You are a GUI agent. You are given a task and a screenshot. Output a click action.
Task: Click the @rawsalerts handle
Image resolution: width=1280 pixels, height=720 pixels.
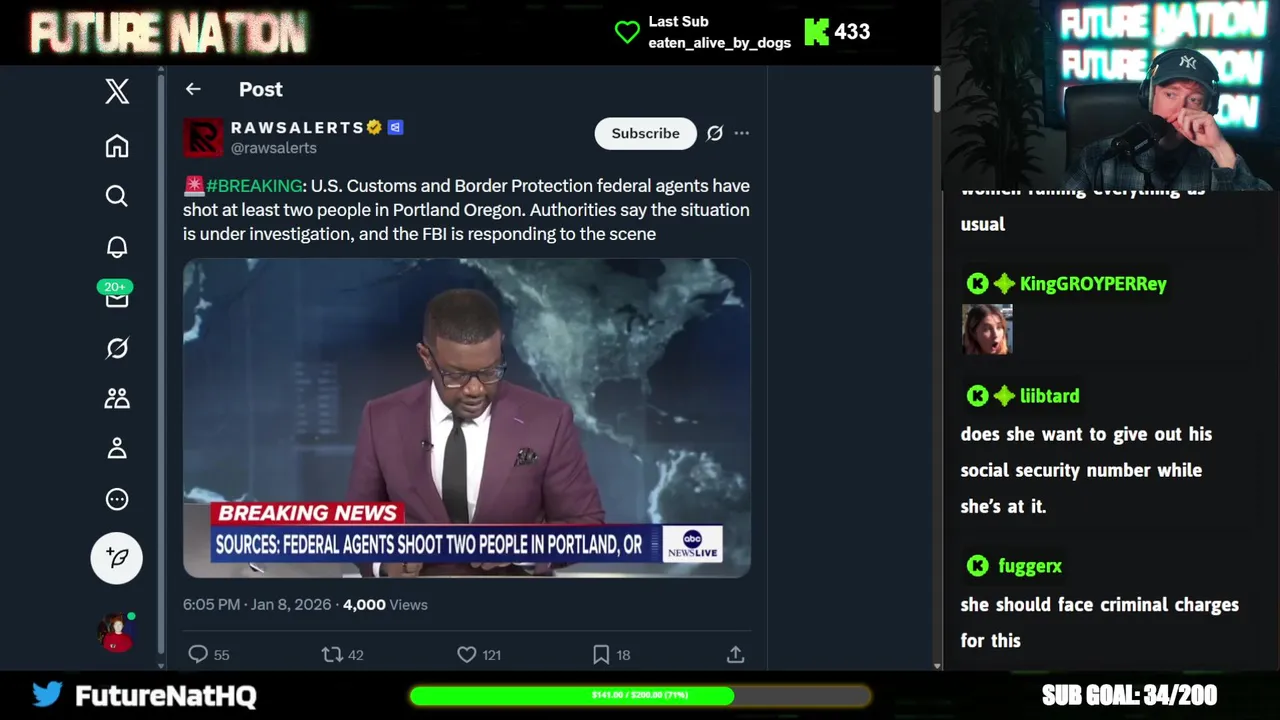pos(274,148)
